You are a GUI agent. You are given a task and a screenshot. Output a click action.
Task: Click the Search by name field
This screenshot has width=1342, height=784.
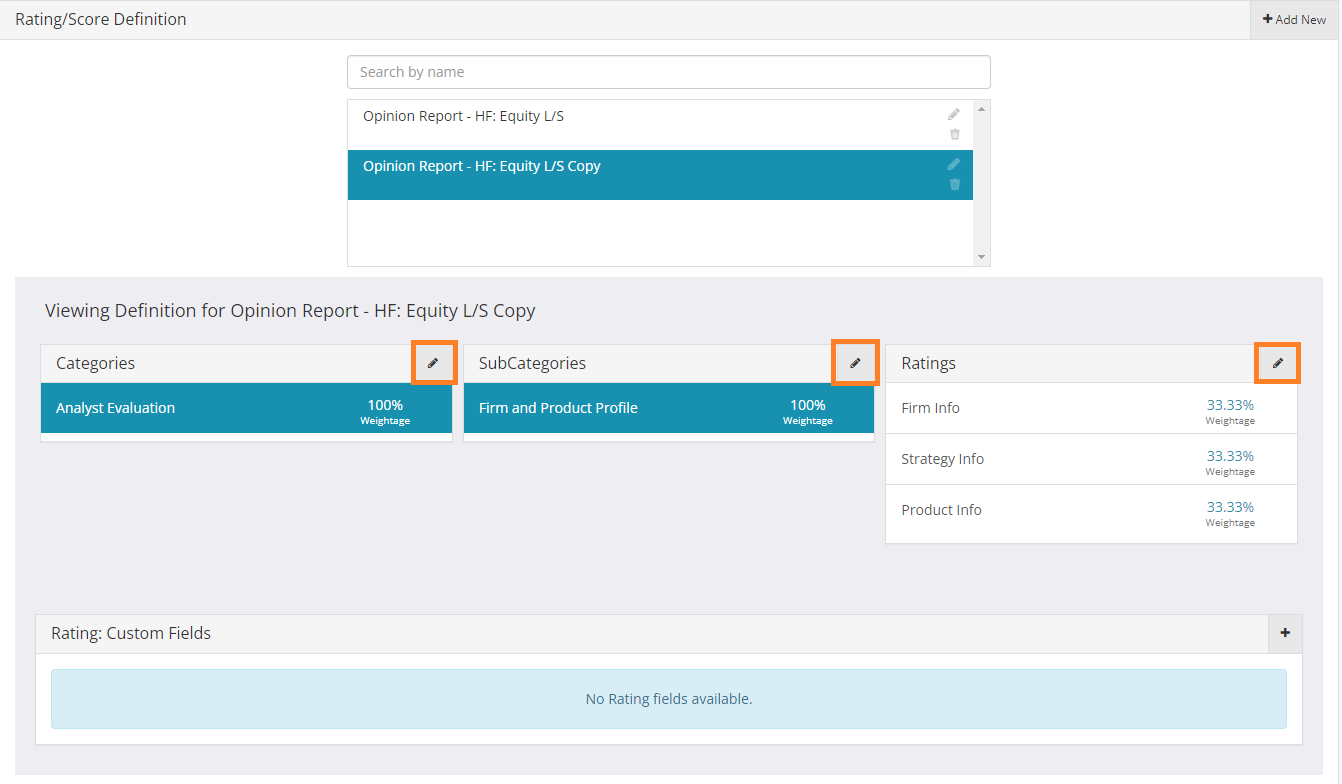[x=669, y=72]
